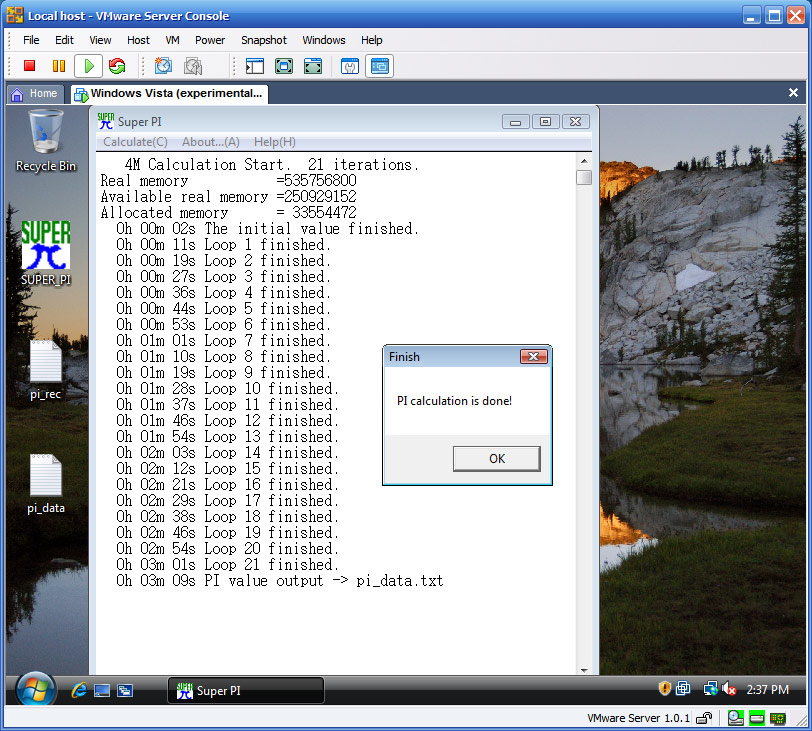This screenshot has height=731, width=812.
Task: Suspend the VM with the pause icon
Action: coord(59,66)
